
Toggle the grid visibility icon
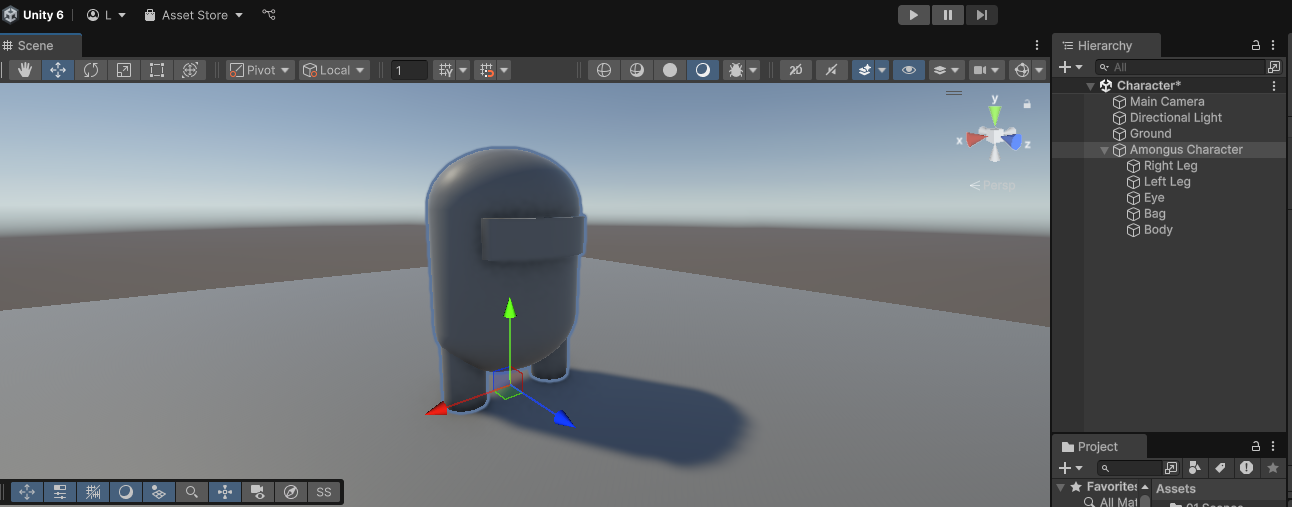[446, 70]
